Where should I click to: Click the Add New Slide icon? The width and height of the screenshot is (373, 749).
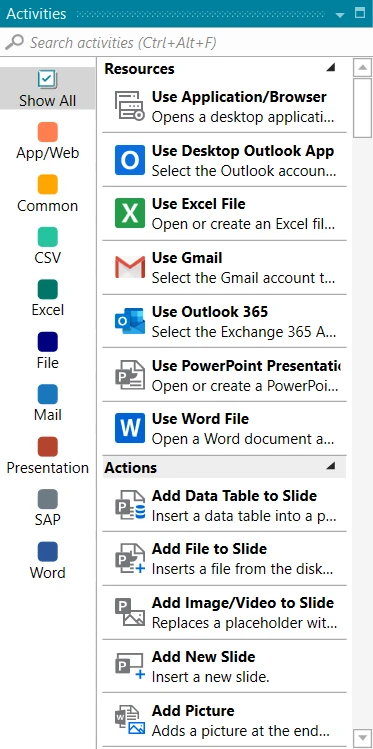pos(130,666)
